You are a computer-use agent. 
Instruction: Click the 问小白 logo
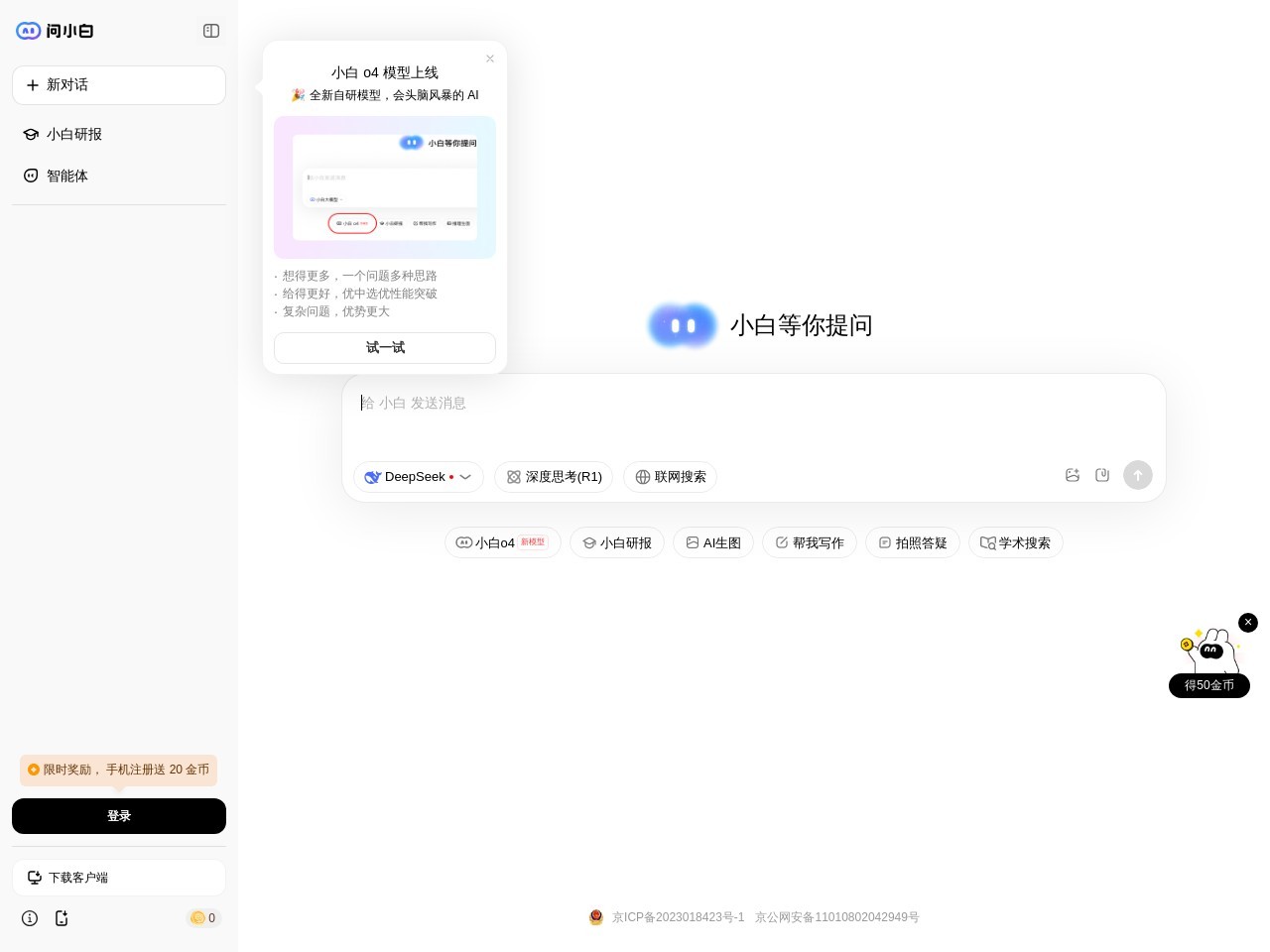point(55,31)
